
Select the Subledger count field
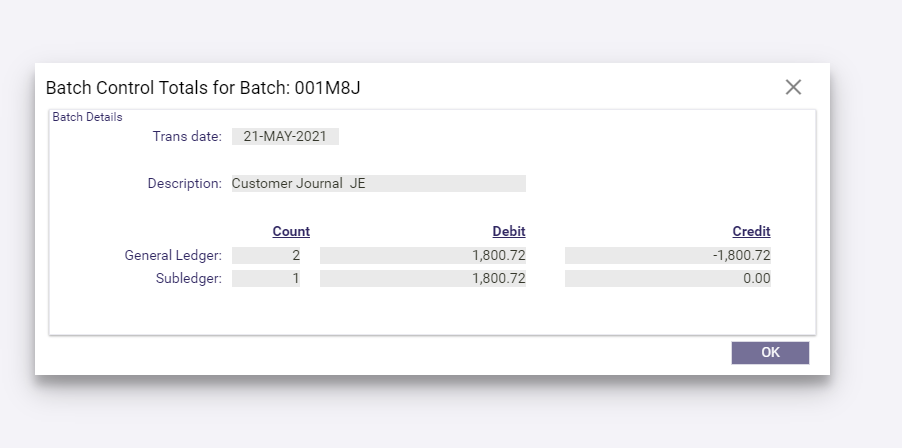coord(266,278)
